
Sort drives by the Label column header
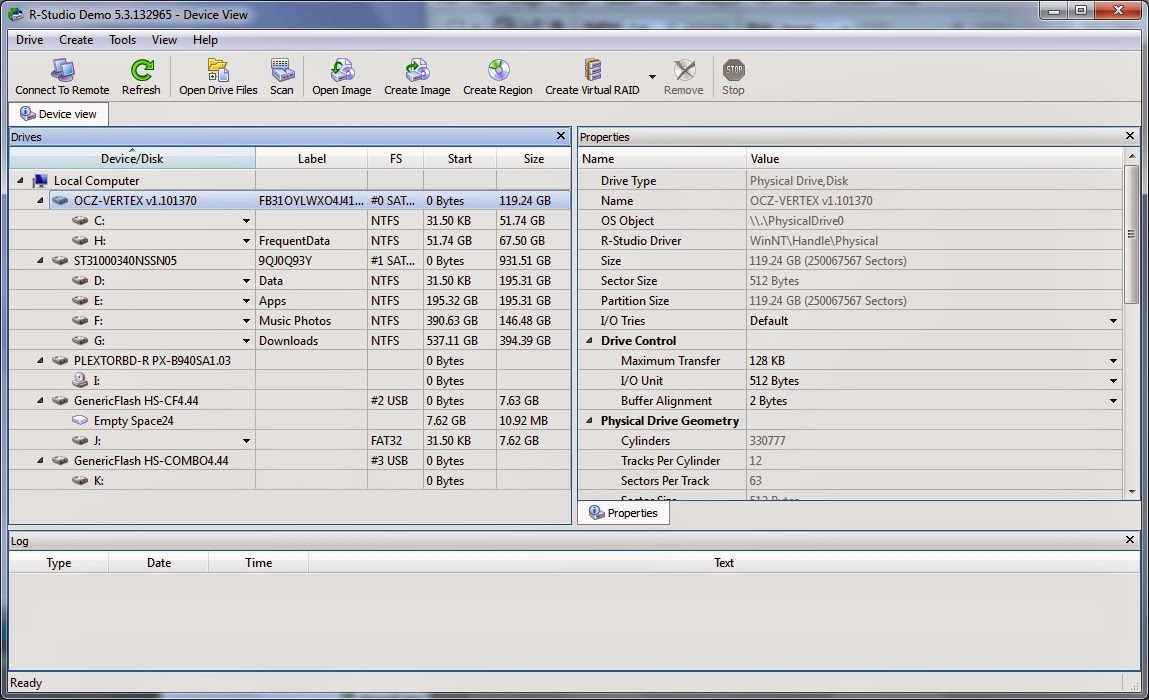click(311, 158)
